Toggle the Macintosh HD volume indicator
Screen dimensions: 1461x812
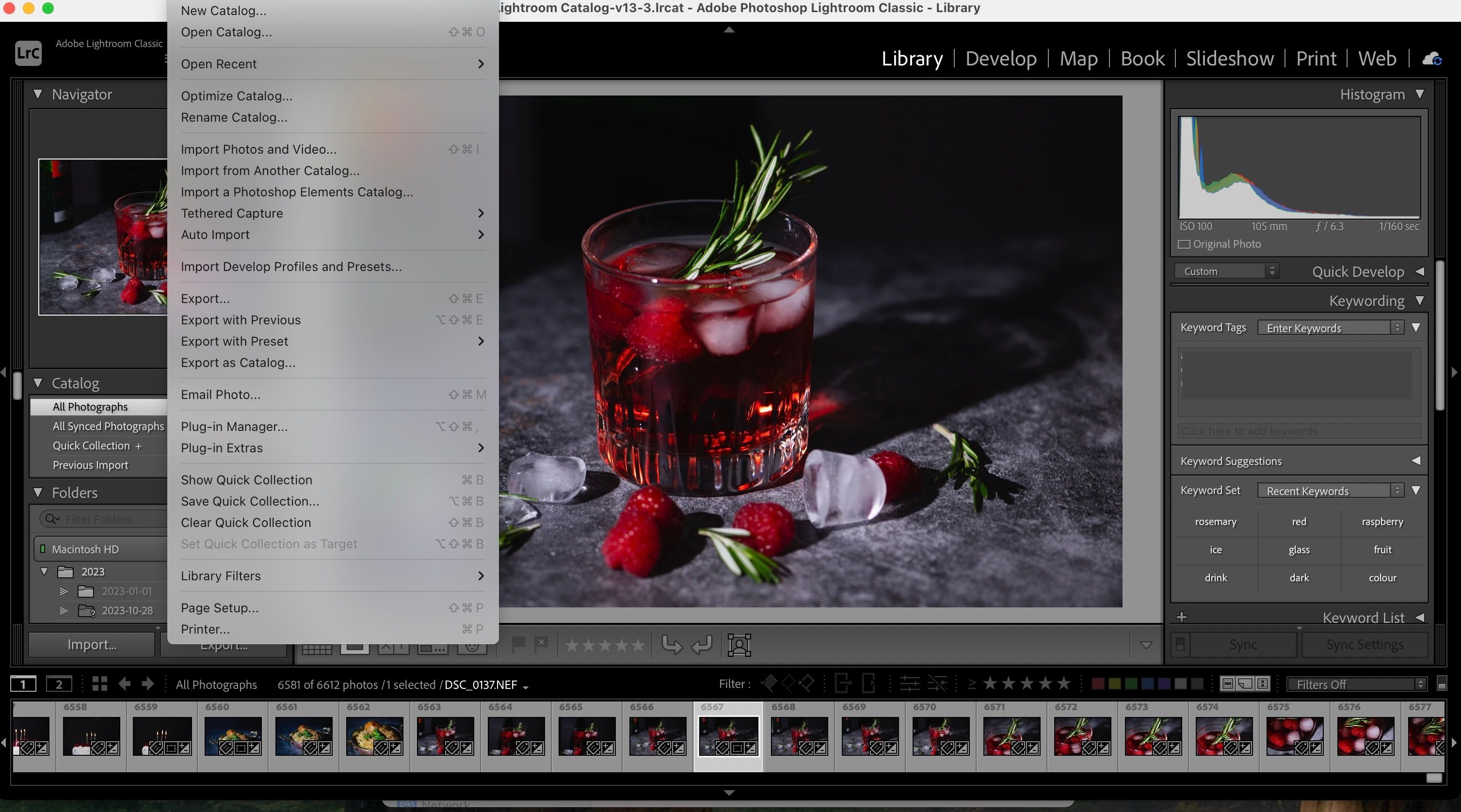point(43,549)
